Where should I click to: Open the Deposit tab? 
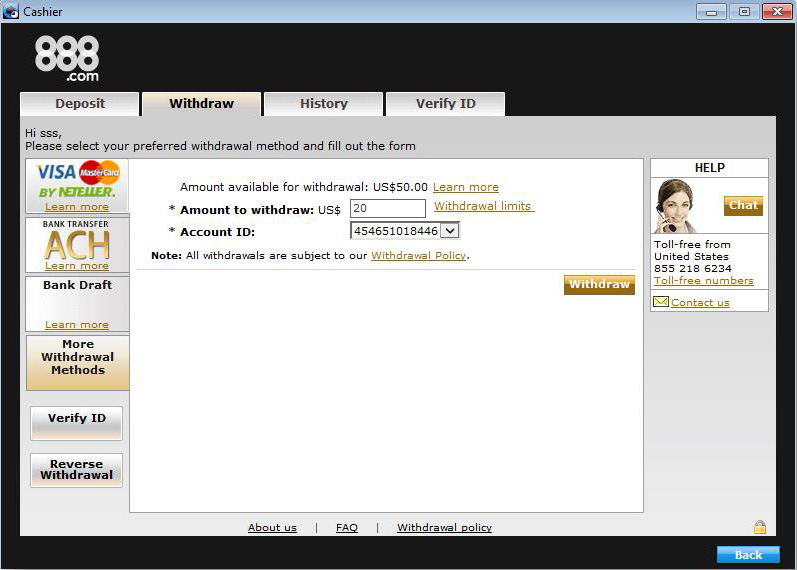(x=80, y=104)
